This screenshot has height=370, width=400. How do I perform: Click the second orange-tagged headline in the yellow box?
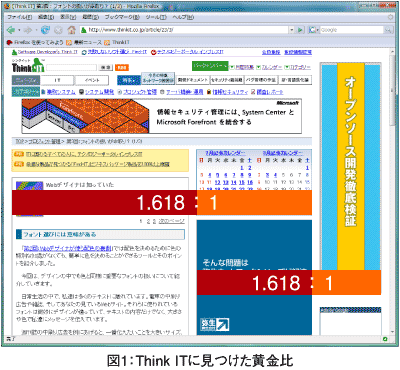(98, 164)
